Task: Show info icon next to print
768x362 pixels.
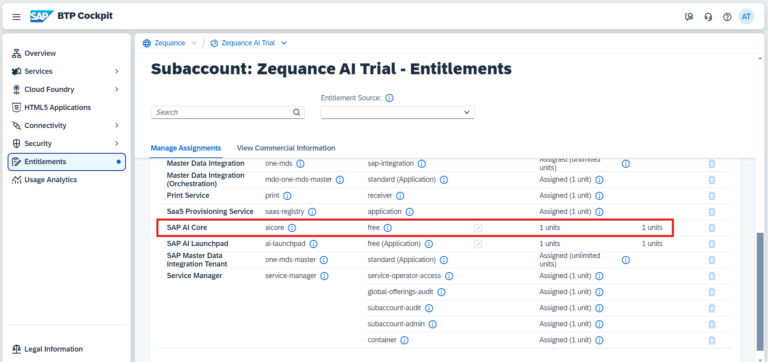Action: pos(287,195)
